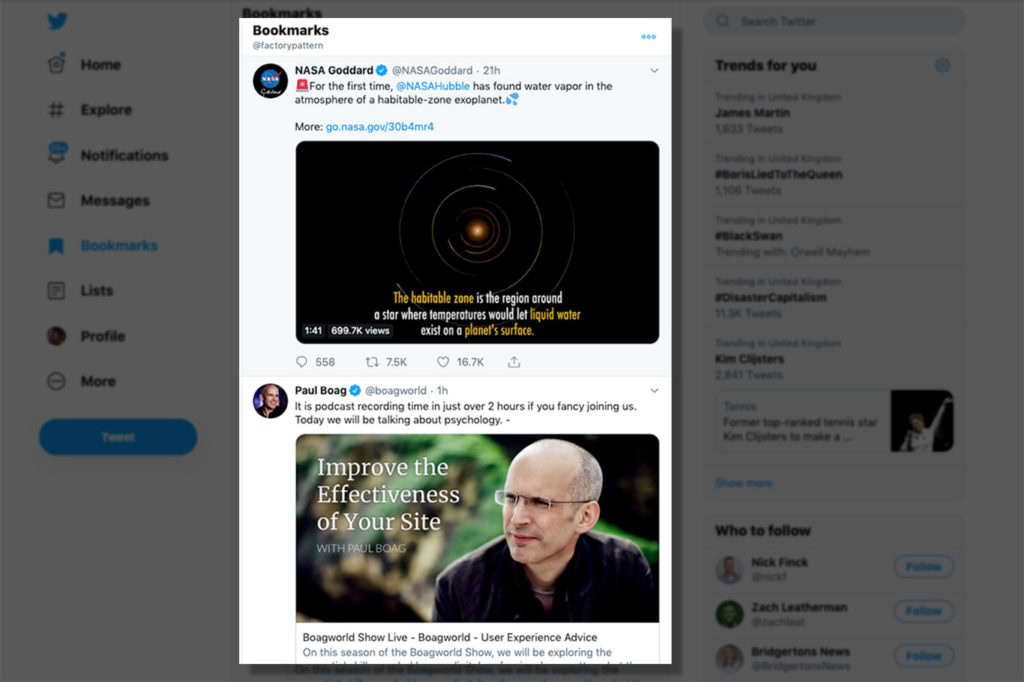The width and height of the screenshot is (1024, 682).
Task: Expand the NASA Goddard tweet chevron menu
Action: 654,71
